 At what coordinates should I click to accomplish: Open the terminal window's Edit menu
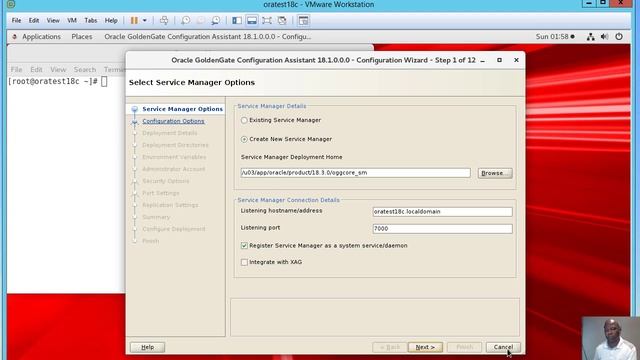tap(36, 70)
